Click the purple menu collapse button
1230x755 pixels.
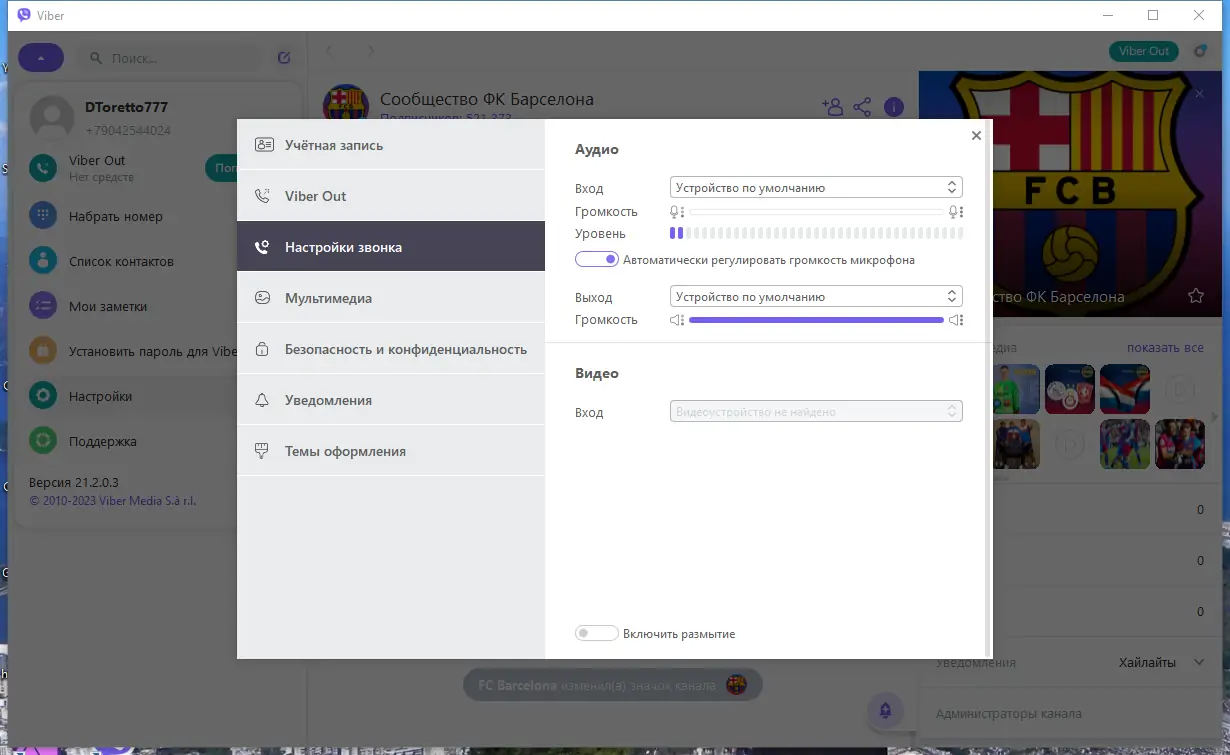(x=41, y=58)
